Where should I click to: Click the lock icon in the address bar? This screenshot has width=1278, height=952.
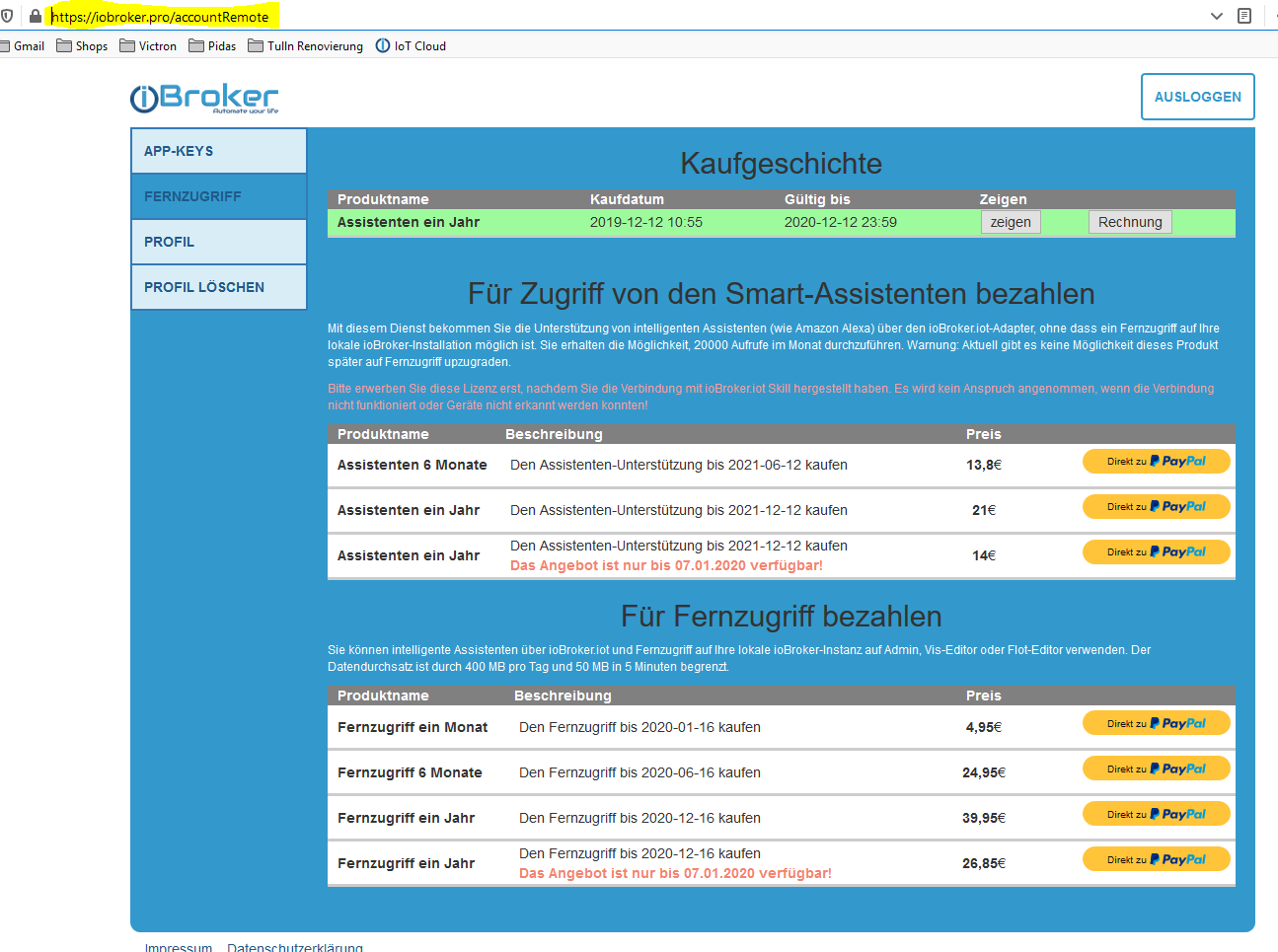[x=36, y=16]
